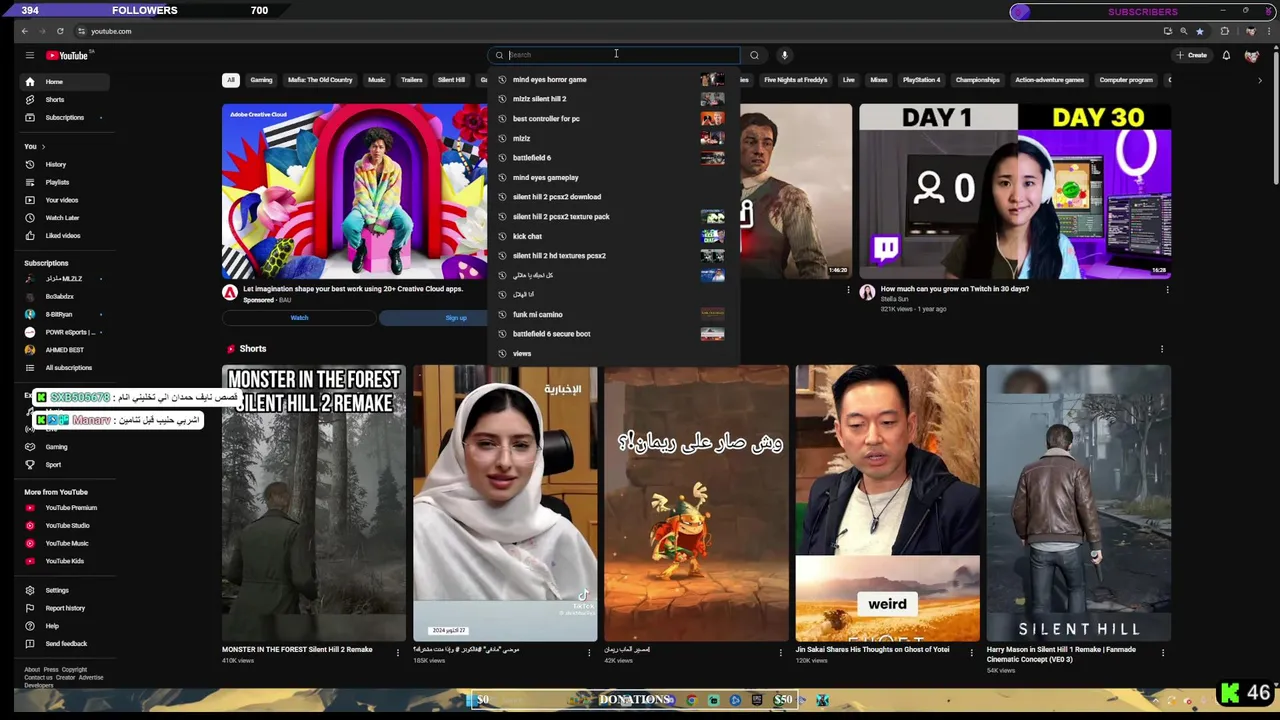The width and height of the screenshot is (1280, 720).
Task: Open History in the sidebar
Action: (x=55, y=164)
